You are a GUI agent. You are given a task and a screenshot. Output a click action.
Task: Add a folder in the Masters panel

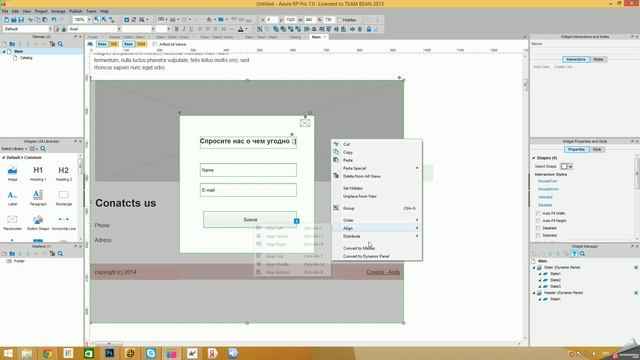pos(12,253)
